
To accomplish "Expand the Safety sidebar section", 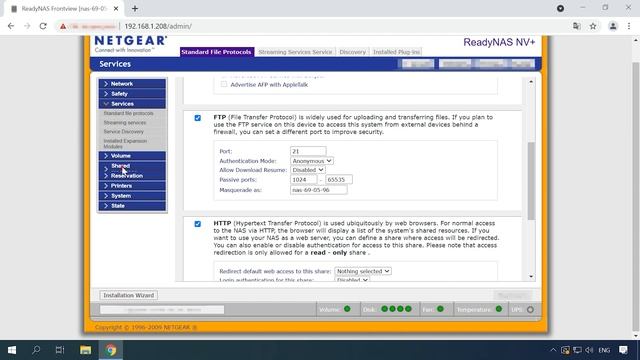I will click(132, 94).
